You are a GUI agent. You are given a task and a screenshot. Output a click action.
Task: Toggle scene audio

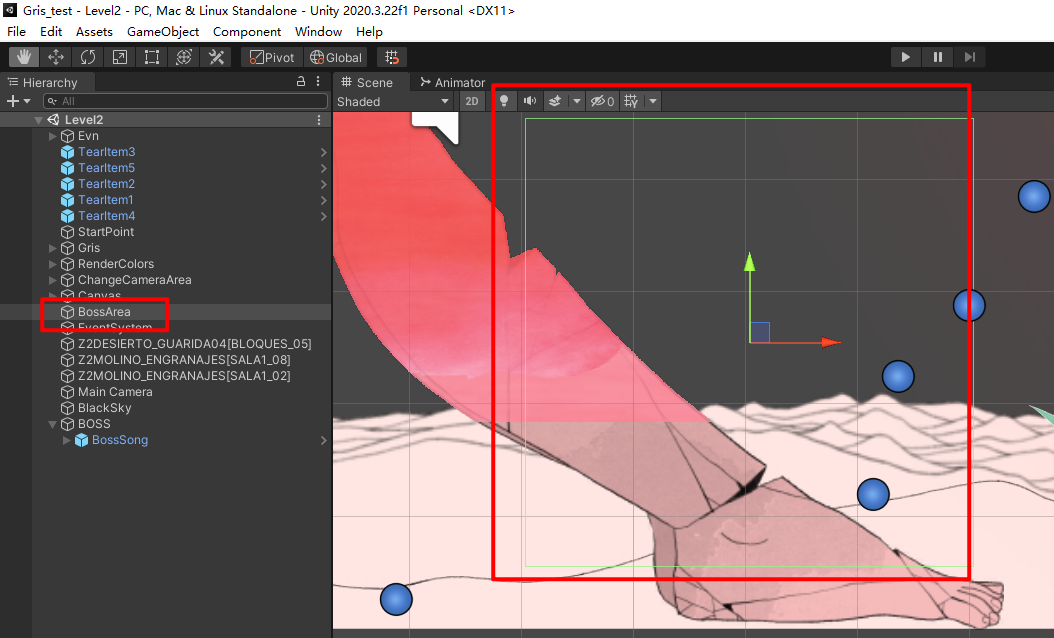(530, 102)
